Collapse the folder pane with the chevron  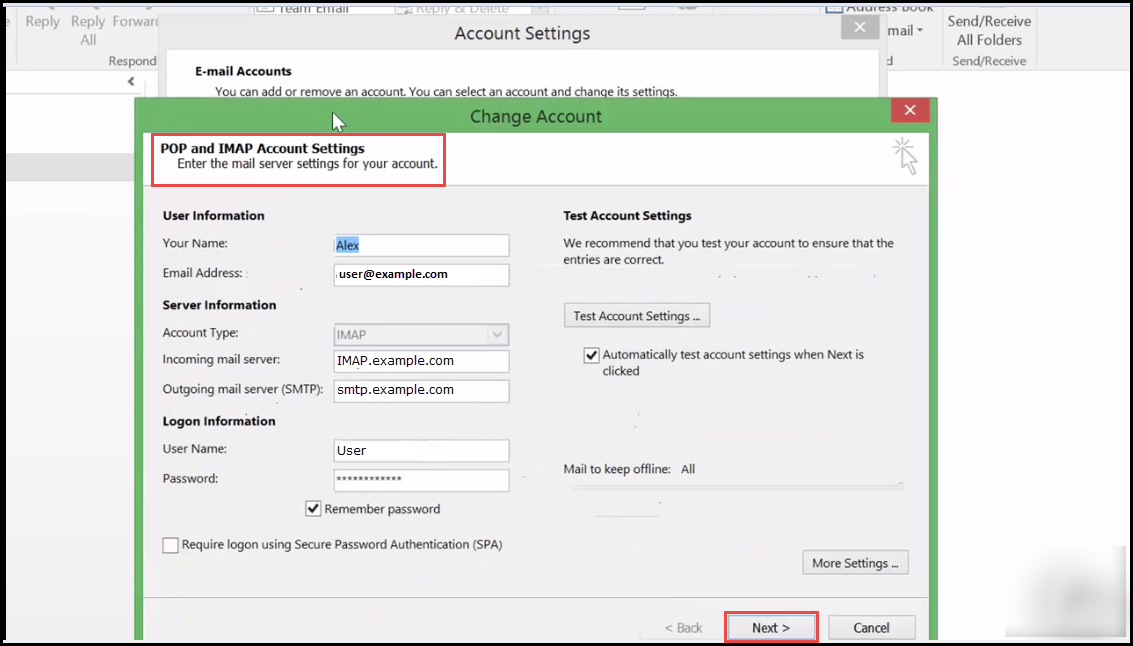point(130,81)
